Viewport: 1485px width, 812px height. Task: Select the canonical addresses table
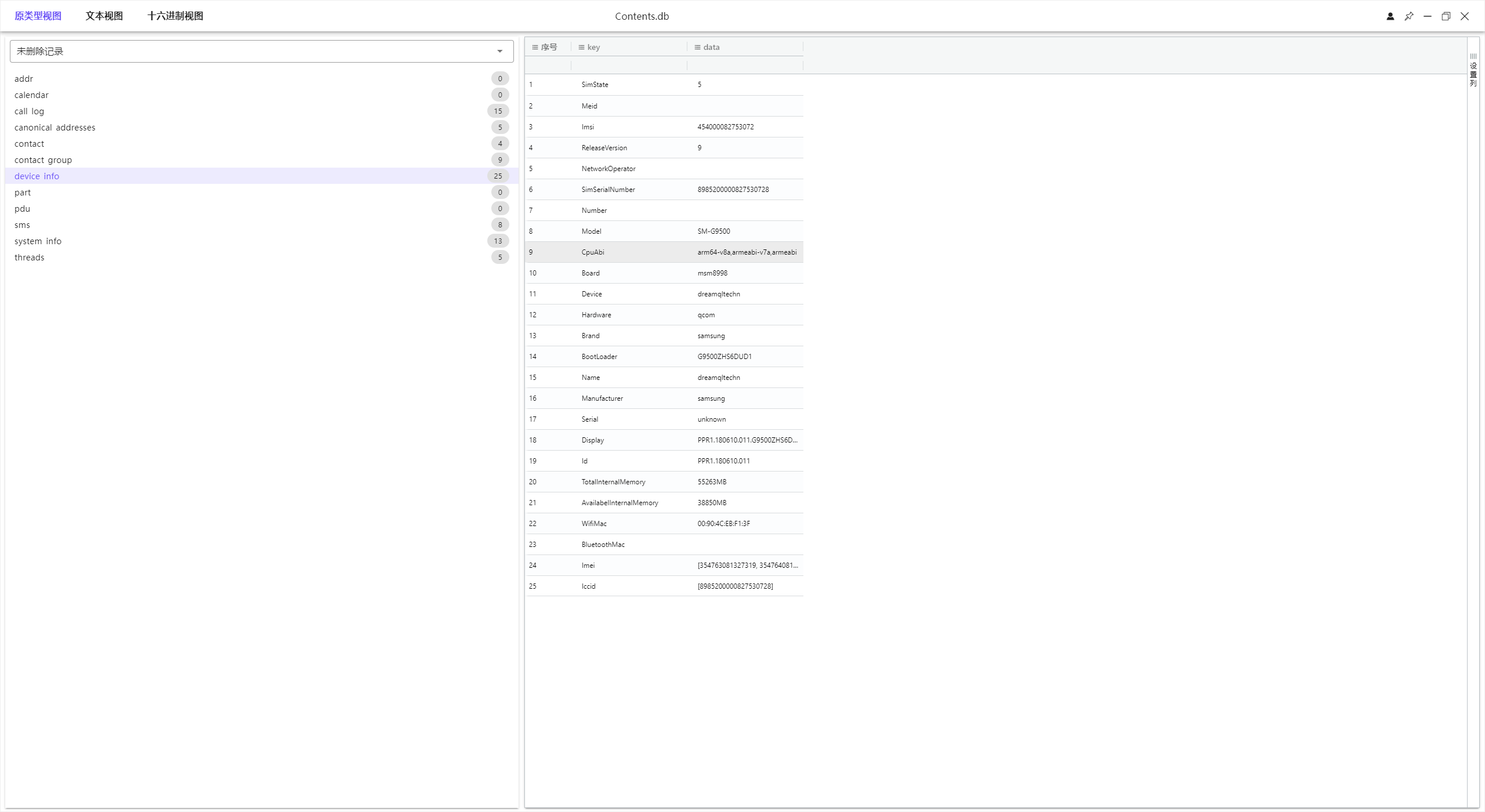point(55,128)
